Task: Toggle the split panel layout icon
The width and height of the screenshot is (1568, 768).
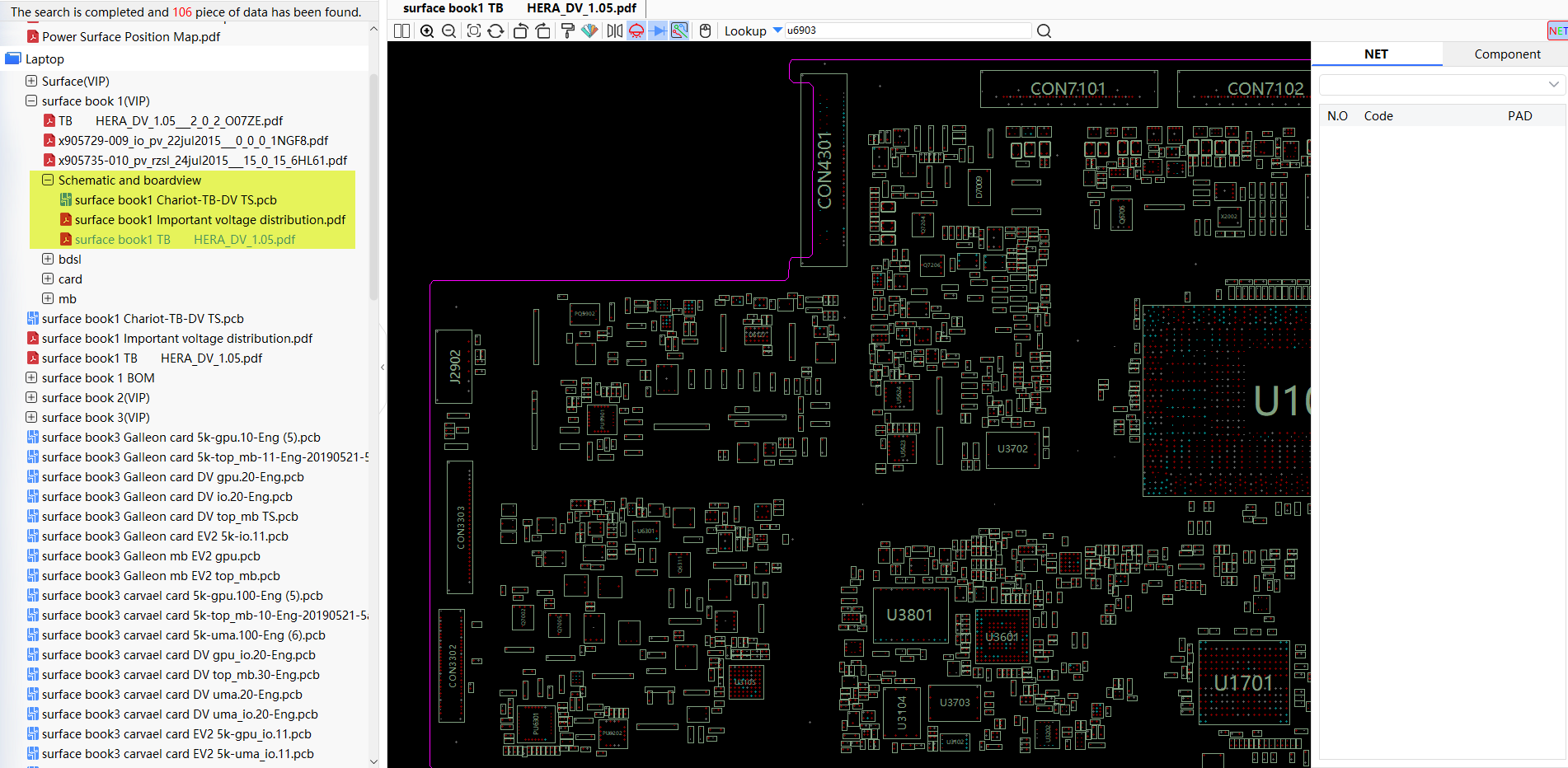Action: tap(402, 31)
